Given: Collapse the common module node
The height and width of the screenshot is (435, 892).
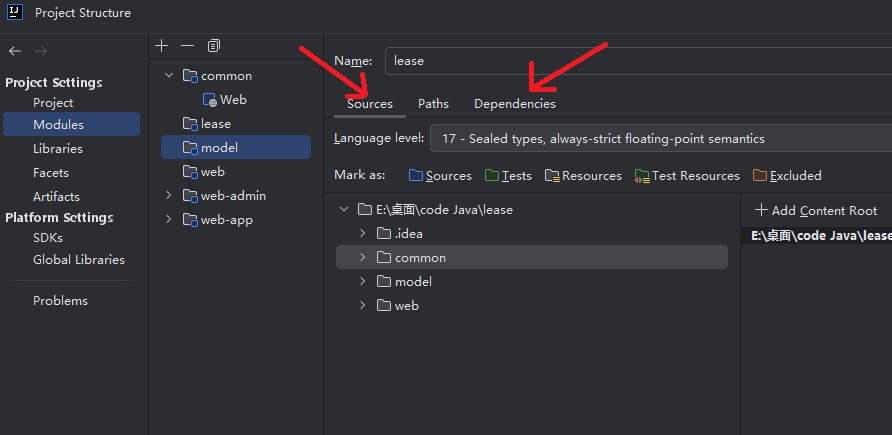Looking at the screenshot, I should [169, 75].
